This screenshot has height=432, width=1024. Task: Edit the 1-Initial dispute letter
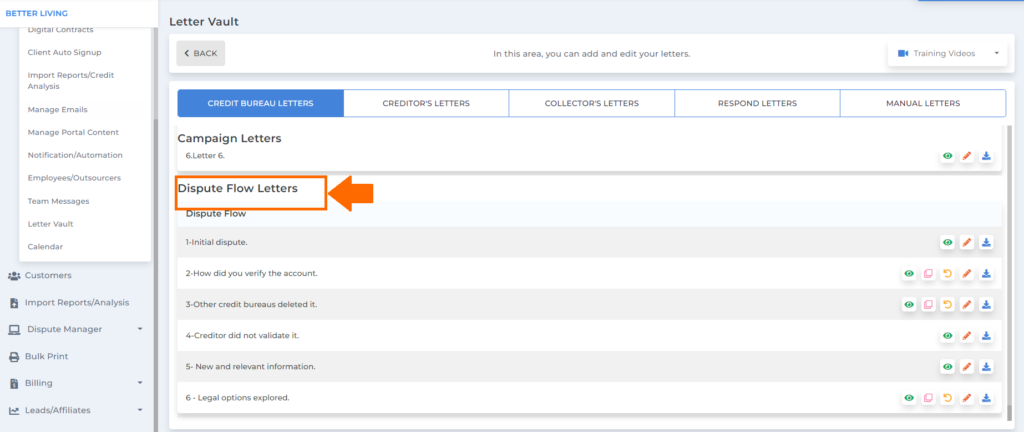tap(967, 243)
